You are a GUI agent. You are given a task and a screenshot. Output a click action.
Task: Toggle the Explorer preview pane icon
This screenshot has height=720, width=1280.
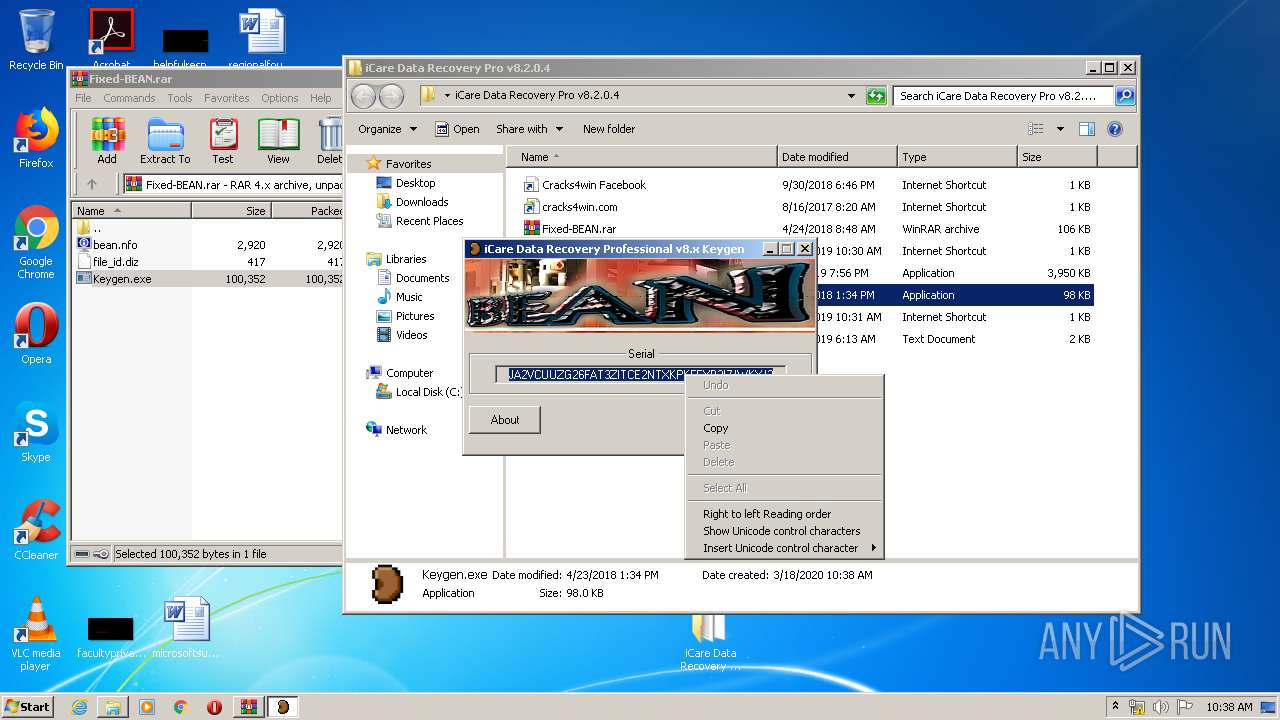[x=1087, y=129]
